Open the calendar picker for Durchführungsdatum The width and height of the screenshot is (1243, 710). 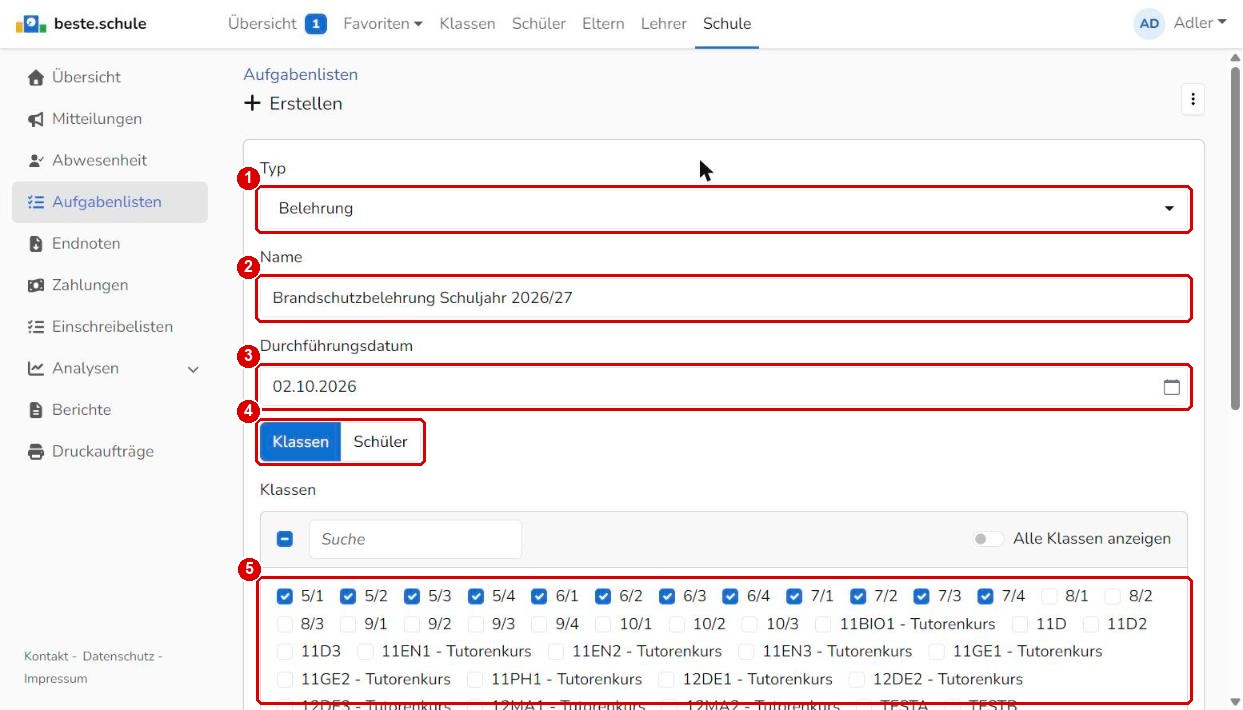pos(1171,387)
